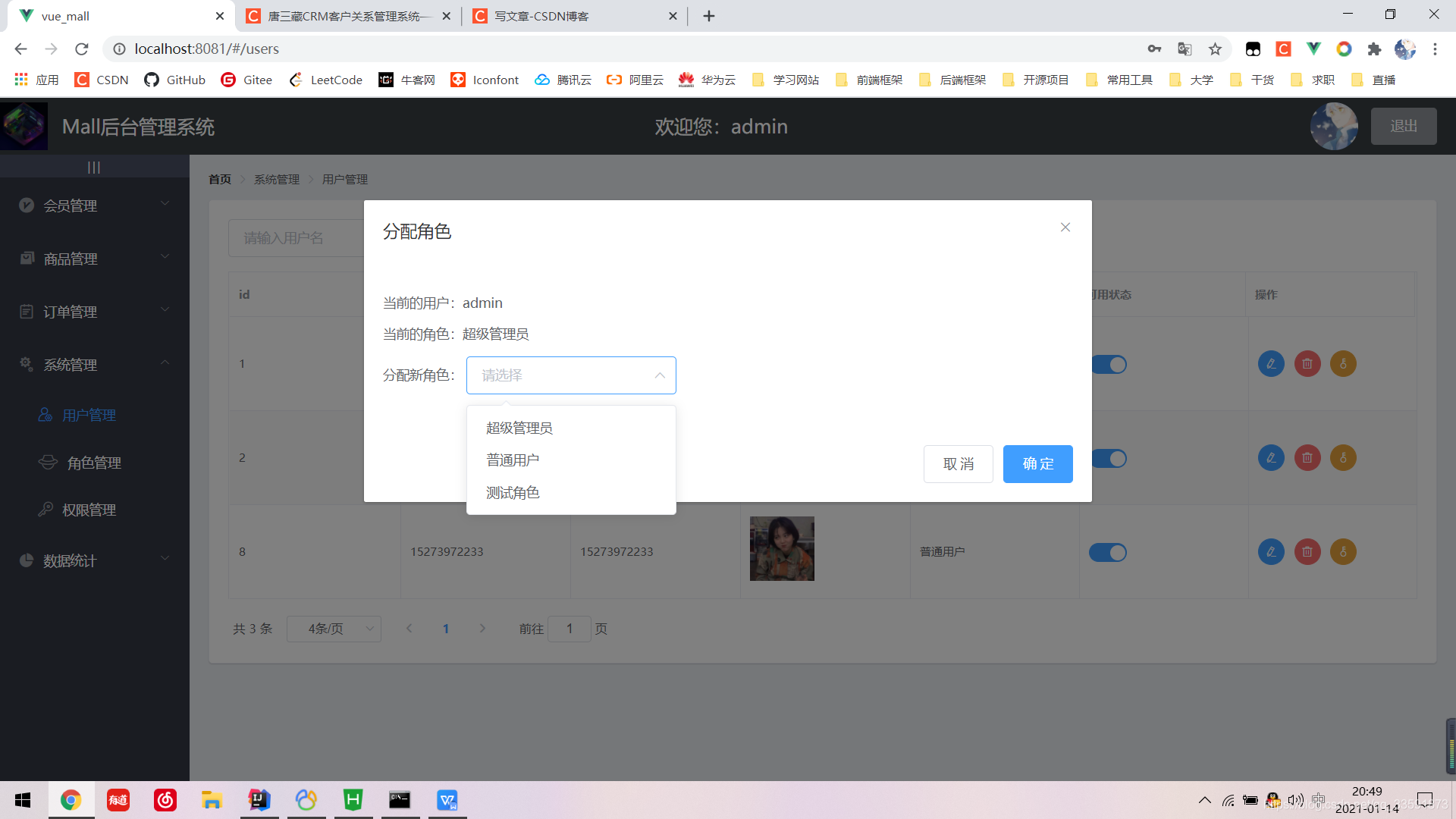Click the admin avatar in the header

(x=1334, y=126)
